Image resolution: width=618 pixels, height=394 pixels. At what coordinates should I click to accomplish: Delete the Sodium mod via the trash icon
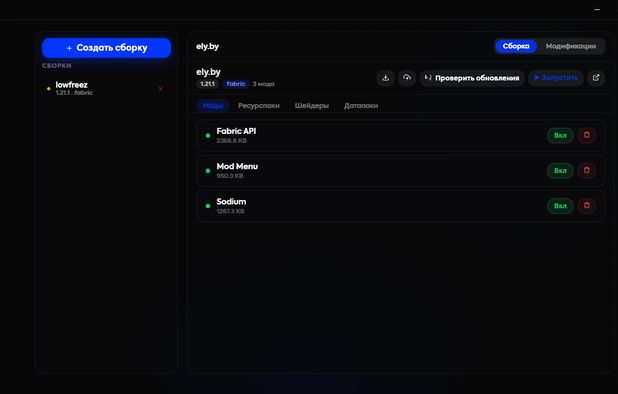(x=586, y=206)
